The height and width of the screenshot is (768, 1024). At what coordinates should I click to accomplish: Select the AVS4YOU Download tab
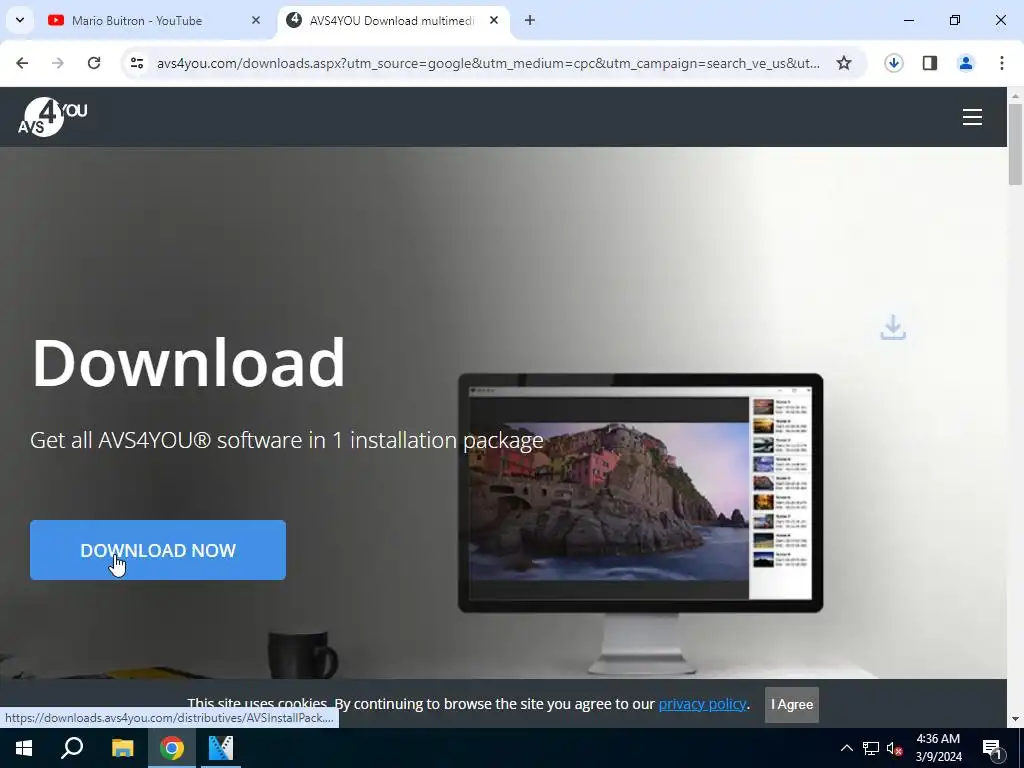[393, 20]
